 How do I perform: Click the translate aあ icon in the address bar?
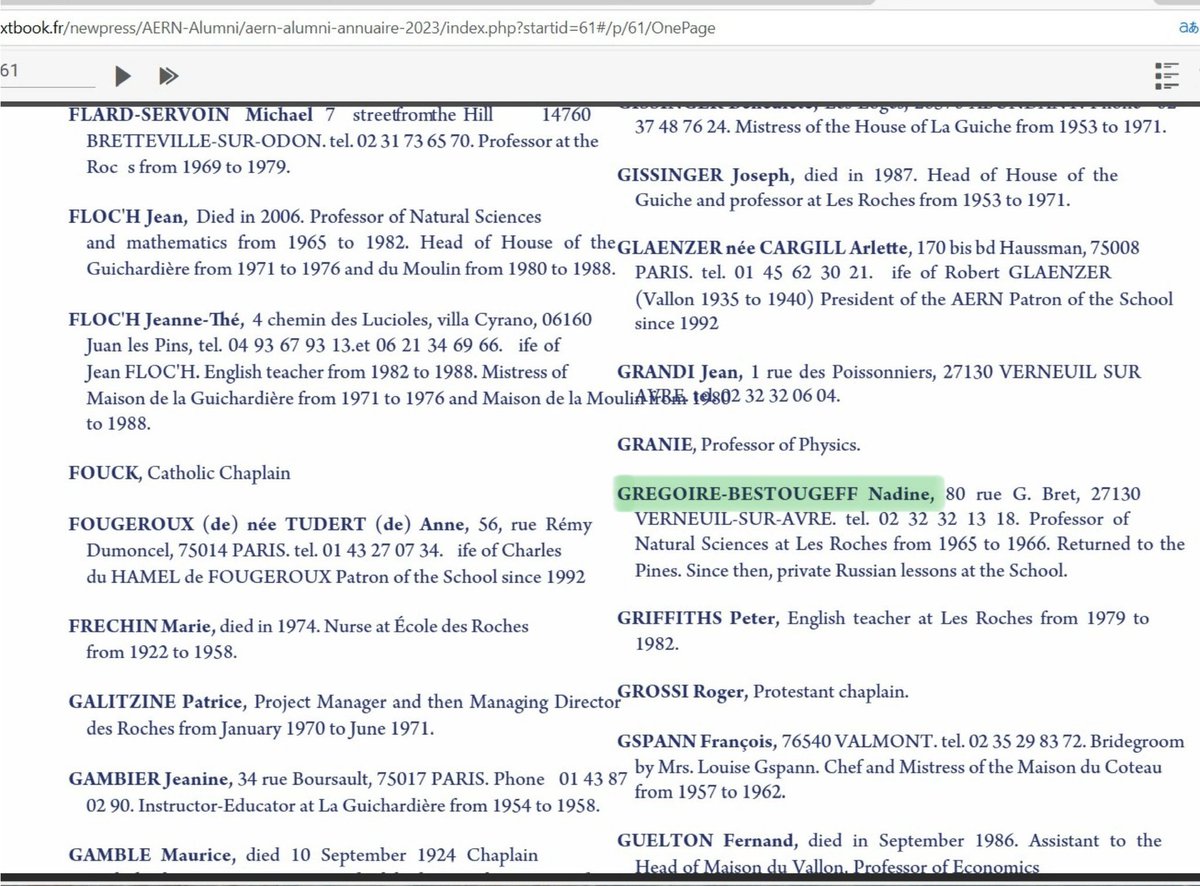pyautogui.click(x=1189, y=28)
